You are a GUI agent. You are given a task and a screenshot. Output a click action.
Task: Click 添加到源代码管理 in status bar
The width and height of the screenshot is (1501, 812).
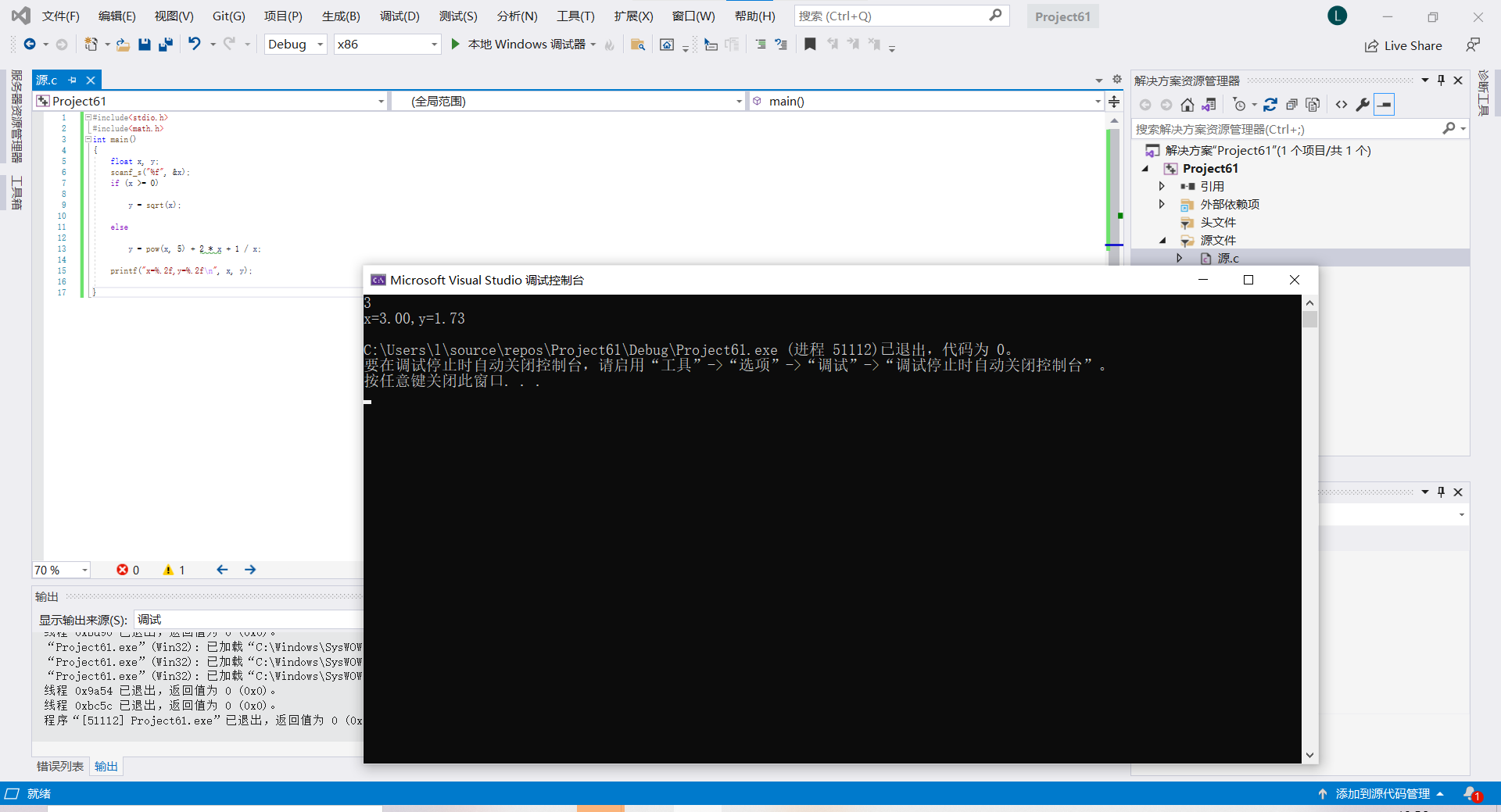(1382, 794)
